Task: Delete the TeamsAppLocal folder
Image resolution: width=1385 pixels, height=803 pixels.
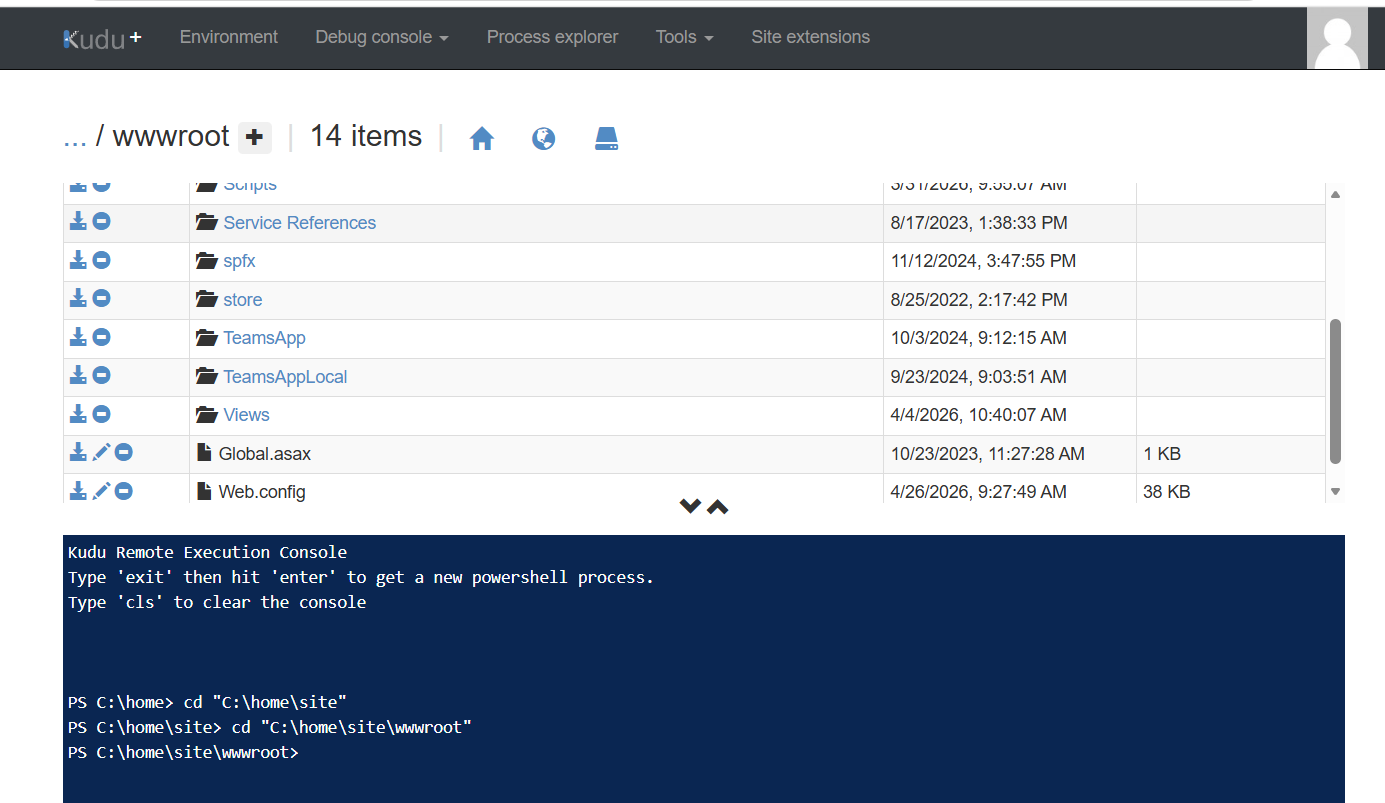Action: (102, 375)
